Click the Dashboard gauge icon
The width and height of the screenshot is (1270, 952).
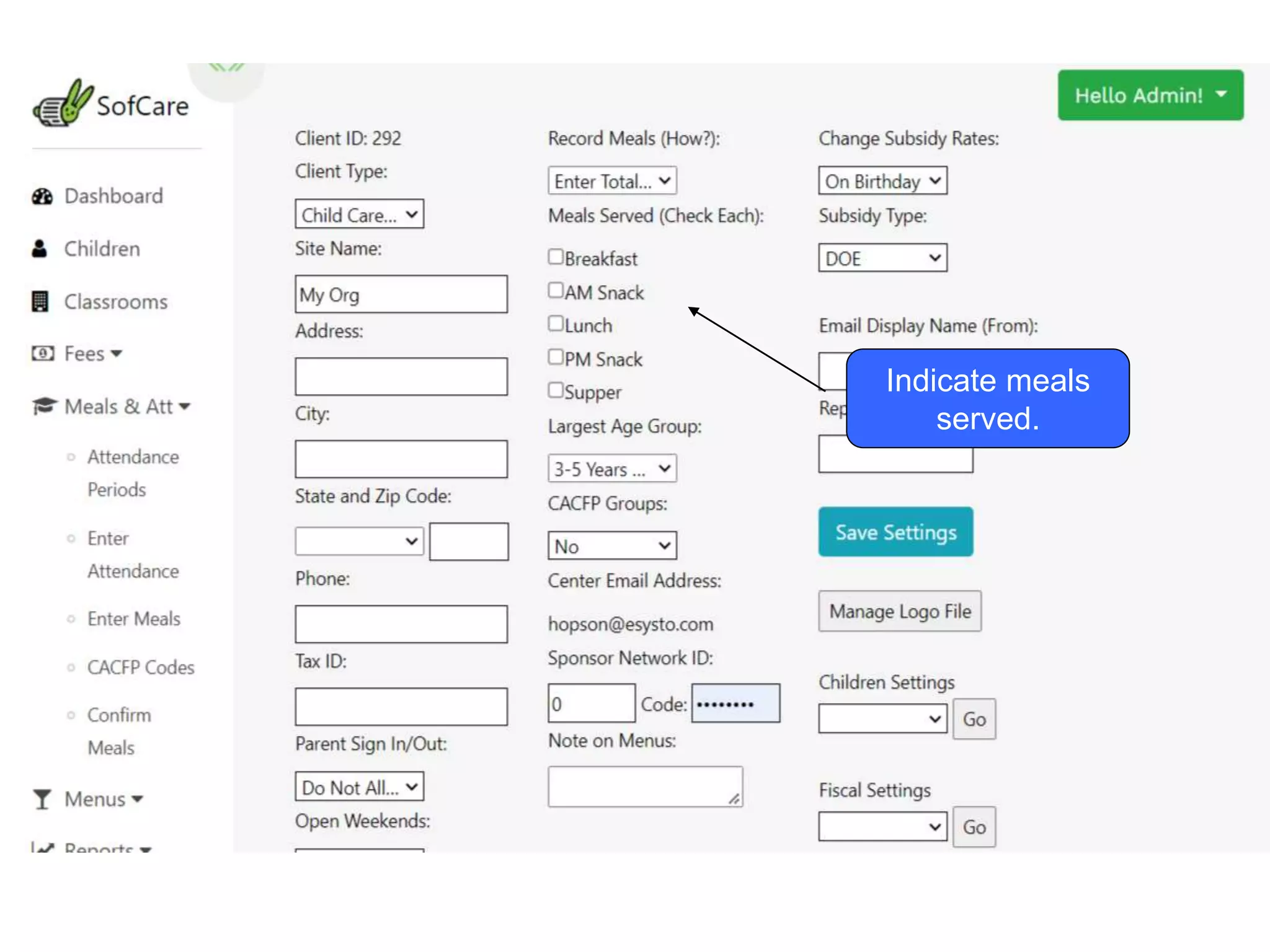(x=42, y=196)
